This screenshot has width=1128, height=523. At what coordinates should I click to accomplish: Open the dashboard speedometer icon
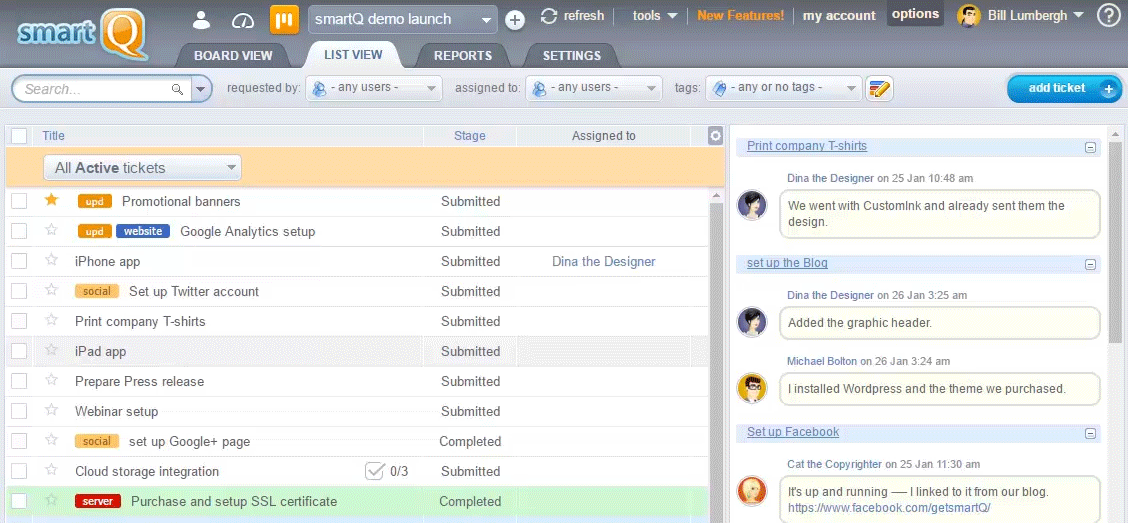tap(243, 19)
